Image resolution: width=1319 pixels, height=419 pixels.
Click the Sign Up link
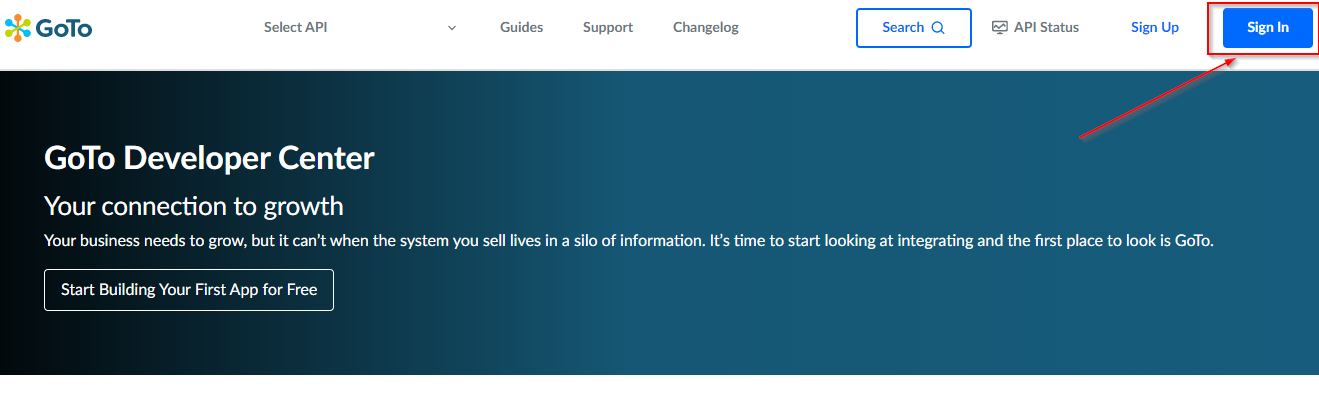pyautogui.click(x=1154, y=28)
